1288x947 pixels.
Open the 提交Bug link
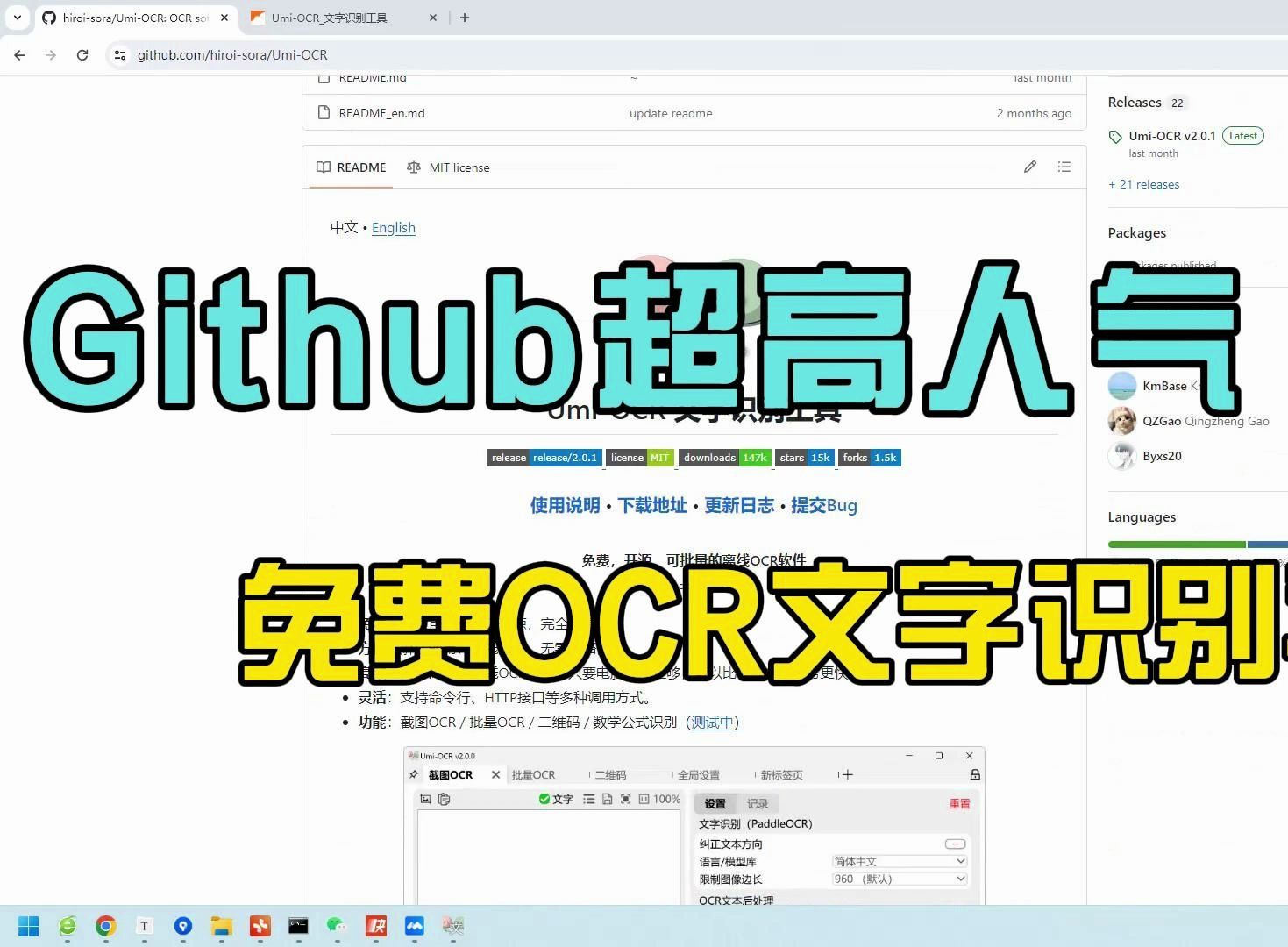click(824, 505)
